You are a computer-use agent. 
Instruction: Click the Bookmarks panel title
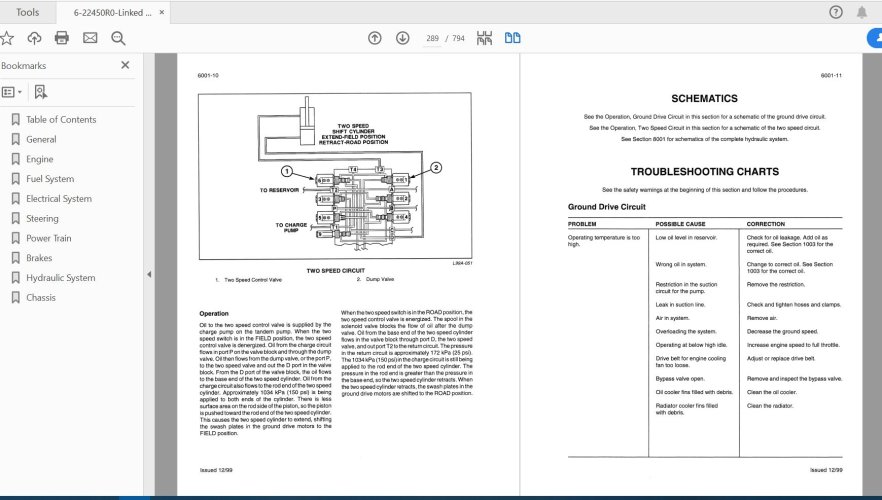[24, 66]
